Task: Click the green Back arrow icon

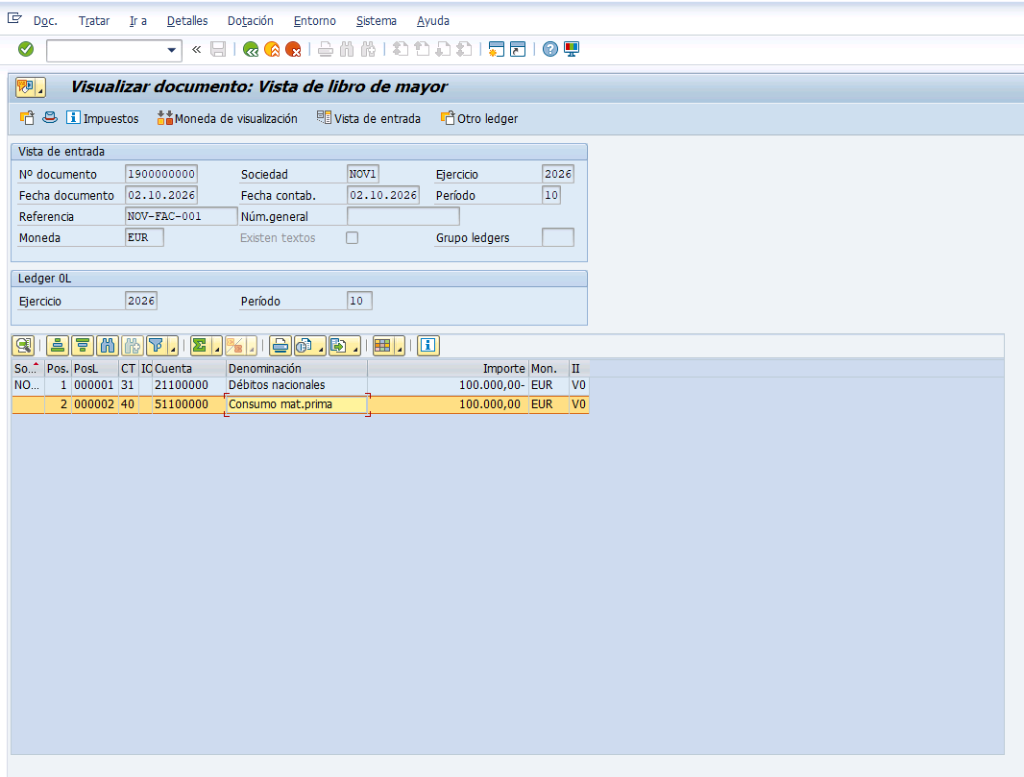Action: pos(250,49)
